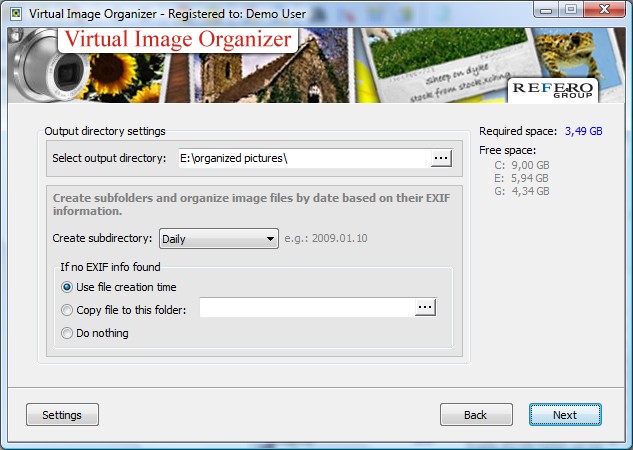Image resolution: width=633 pixels, height=450 pixels.
Task: Click the output directory path field
Action: pos(305,158)
